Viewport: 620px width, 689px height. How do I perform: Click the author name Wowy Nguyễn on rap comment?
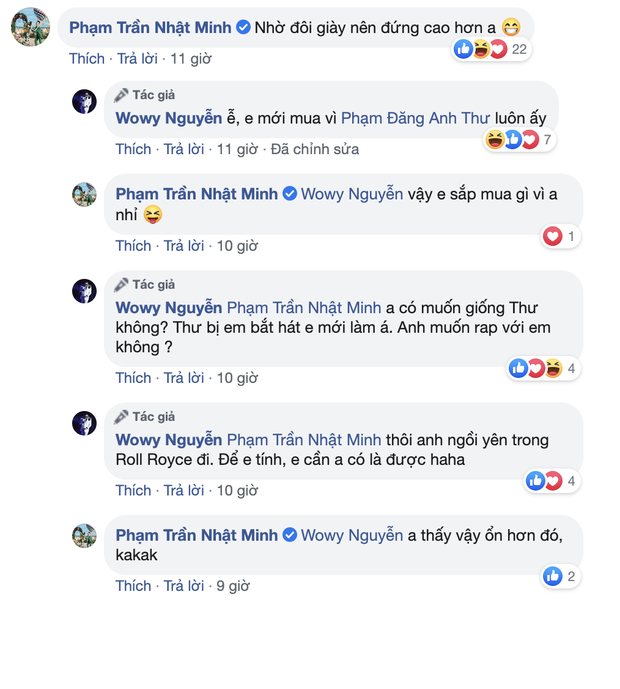169,307
